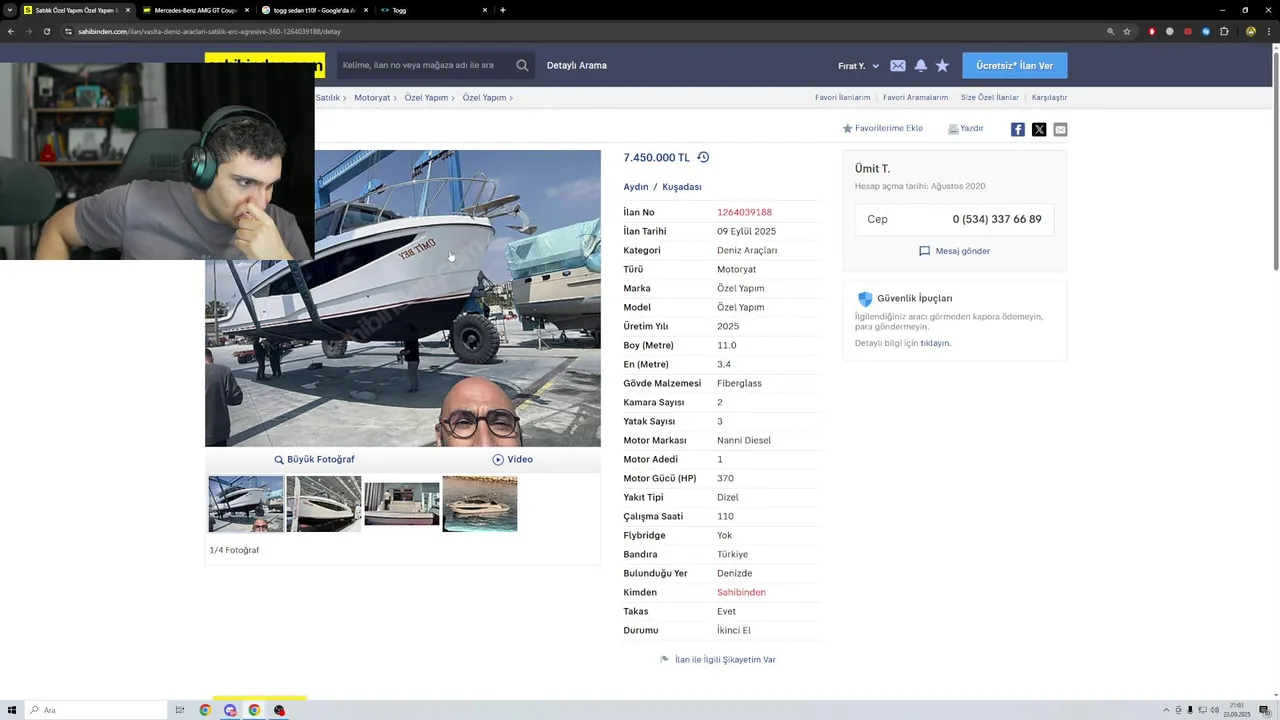Click the flag icon for listing complaint
The image size is (1280, 720).
pos(664,660)
